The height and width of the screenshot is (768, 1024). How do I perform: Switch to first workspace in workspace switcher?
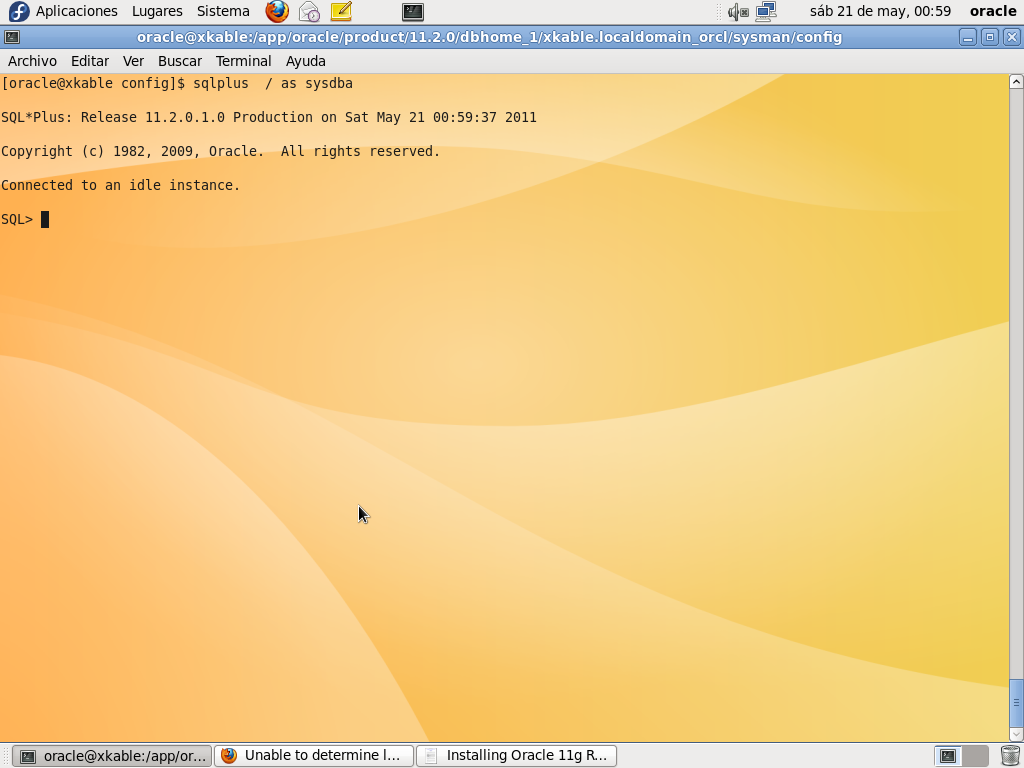tap(948, 756)
